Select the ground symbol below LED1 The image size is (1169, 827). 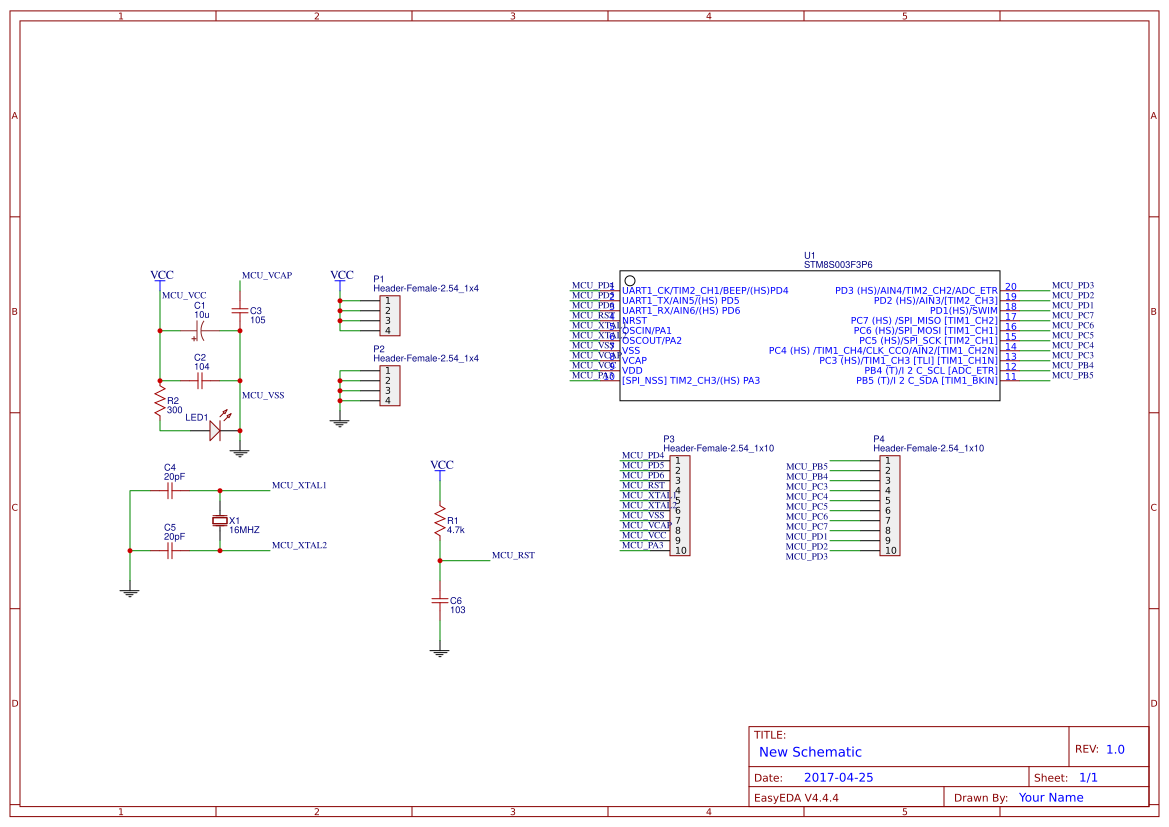click(239, 451)
